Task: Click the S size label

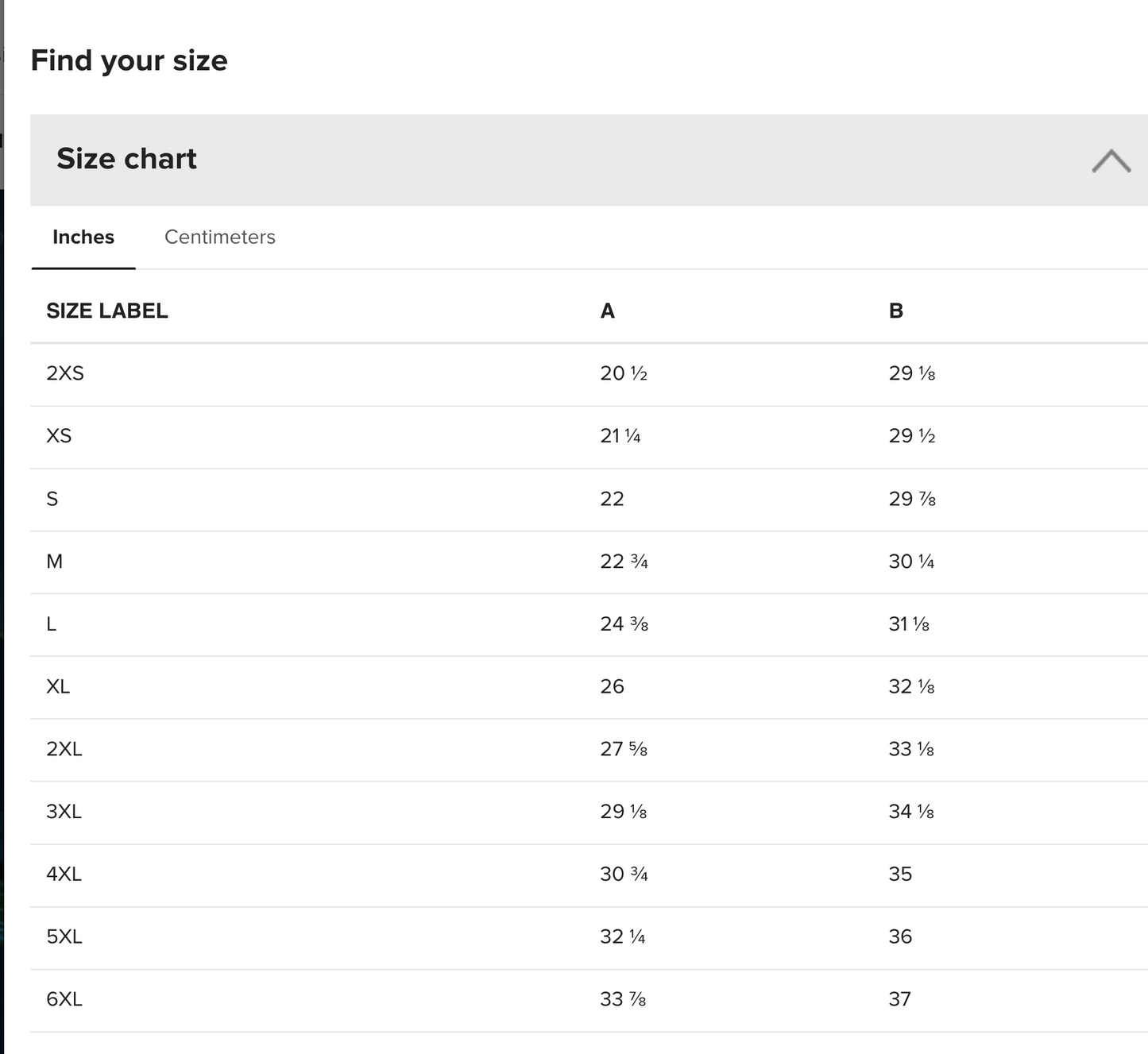Action: 52,499
